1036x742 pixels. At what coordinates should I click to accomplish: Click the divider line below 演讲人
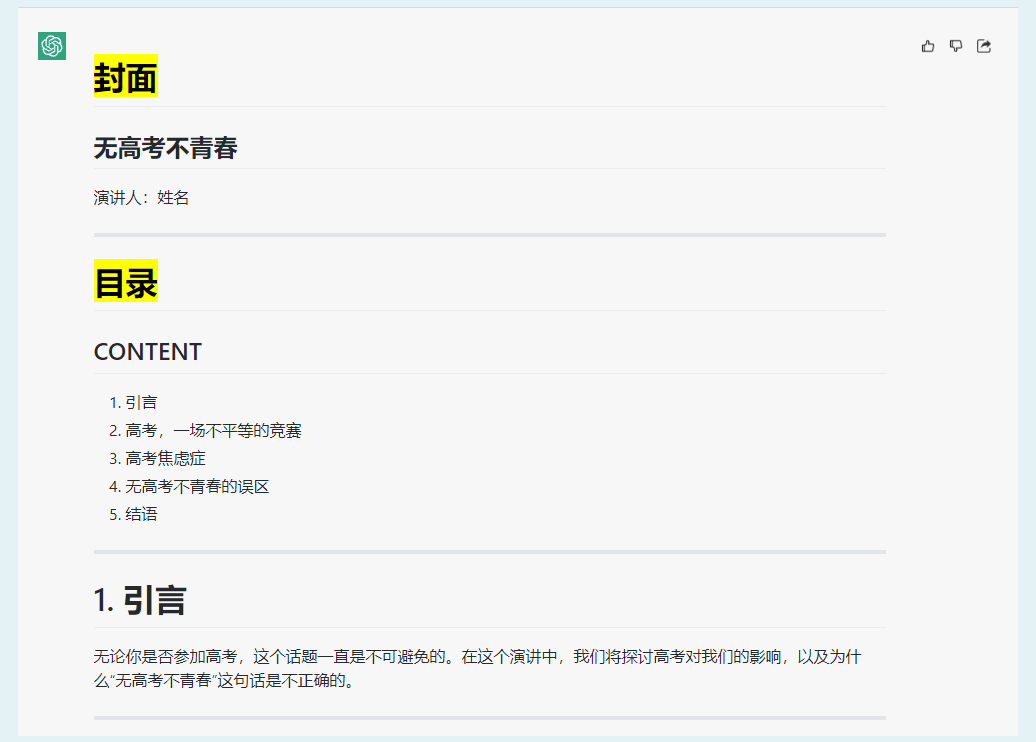489,235
